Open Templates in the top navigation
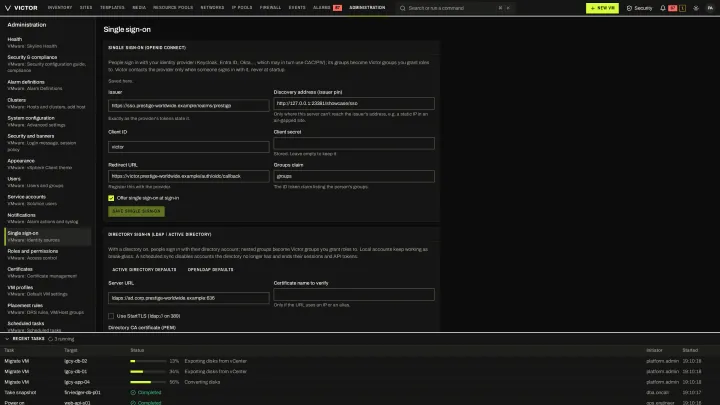 [112, 8]
